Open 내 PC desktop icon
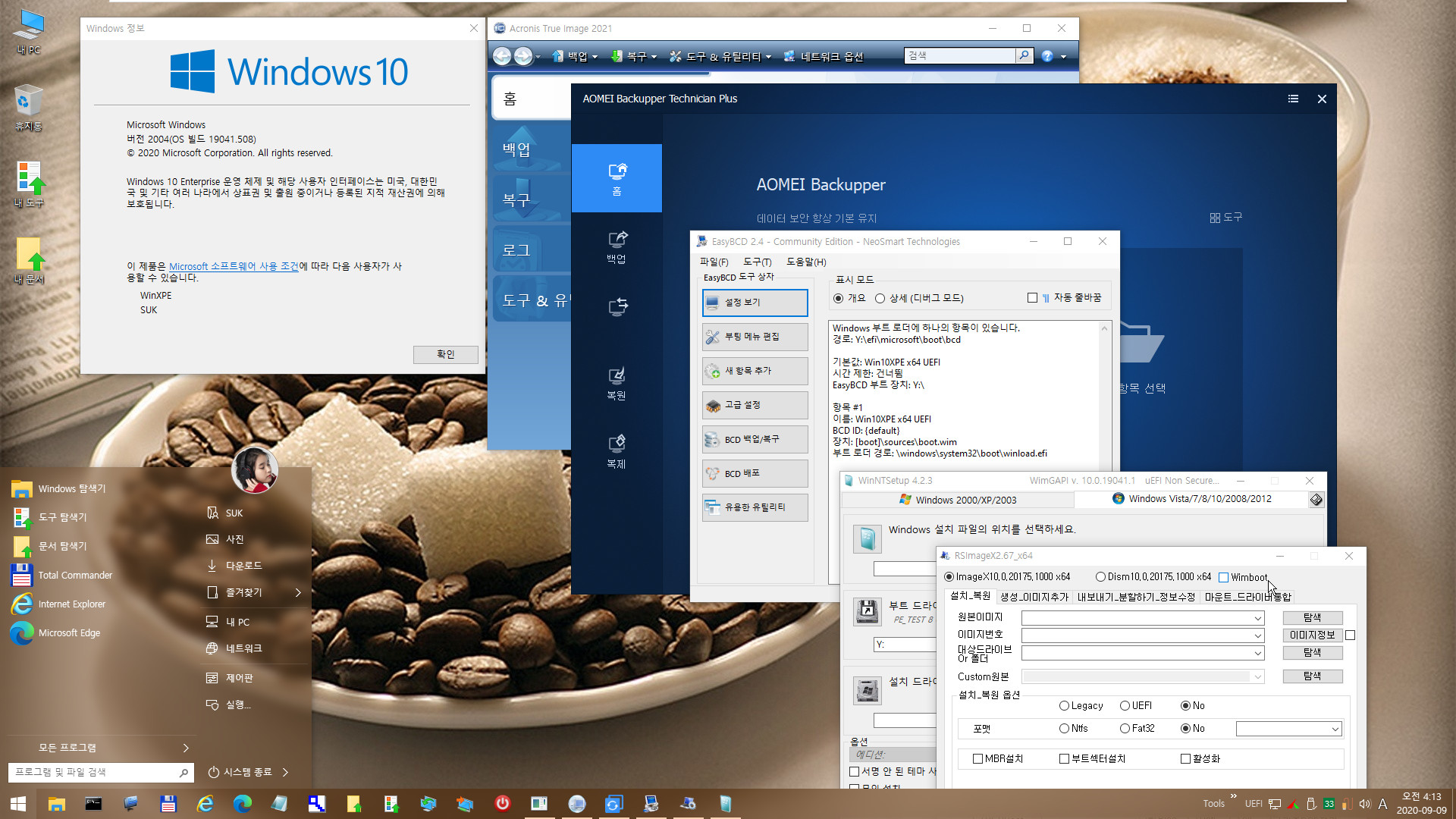This screenshot has width=1456, height=819. pyautogui.click(x=29, y=32)
